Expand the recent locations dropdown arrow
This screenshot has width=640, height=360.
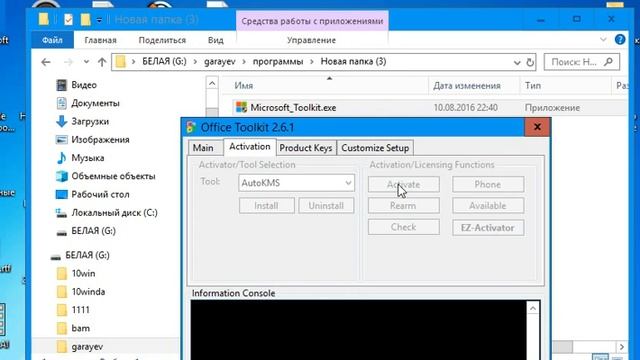tap(86, 62)
